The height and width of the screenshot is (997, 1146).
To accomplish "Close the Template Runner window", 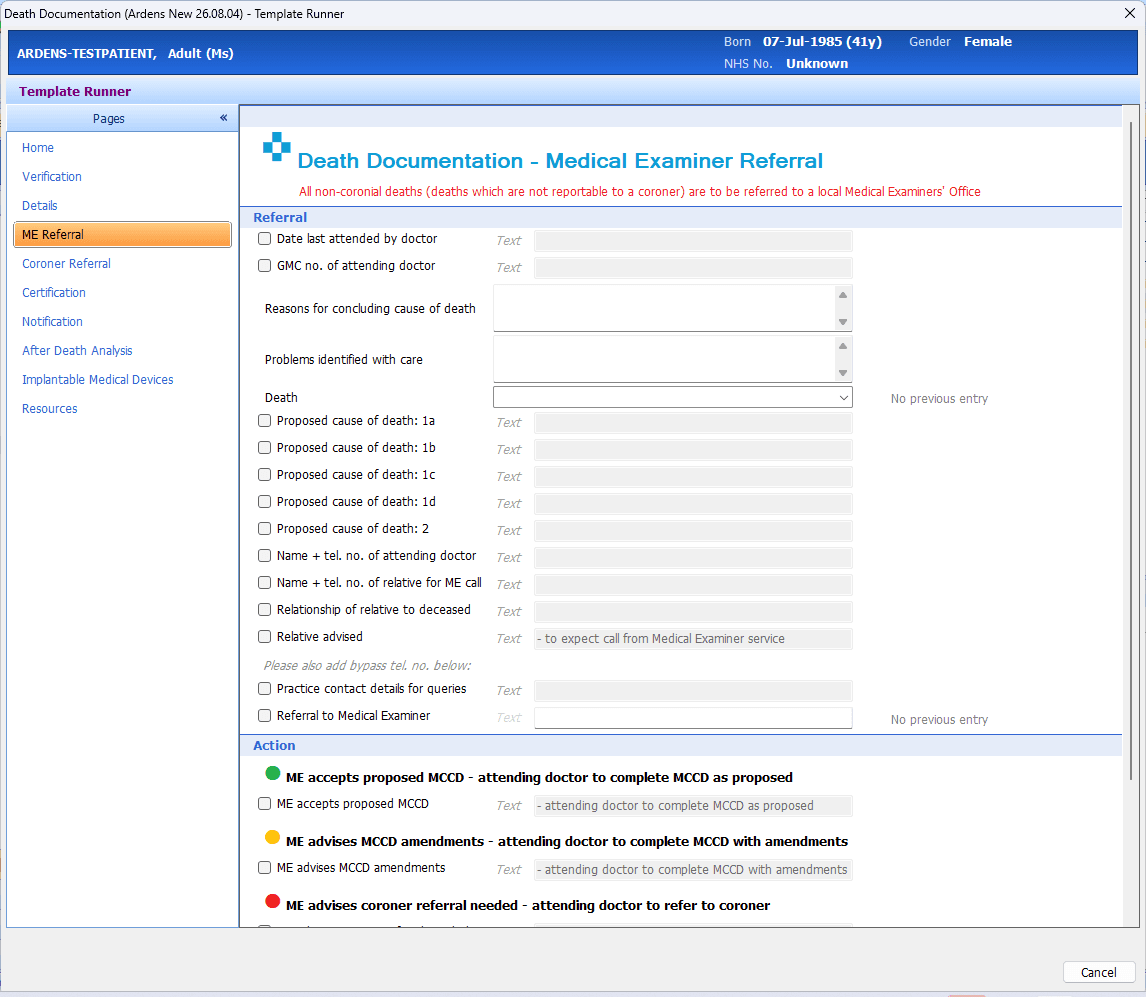I will (1129, 13).
